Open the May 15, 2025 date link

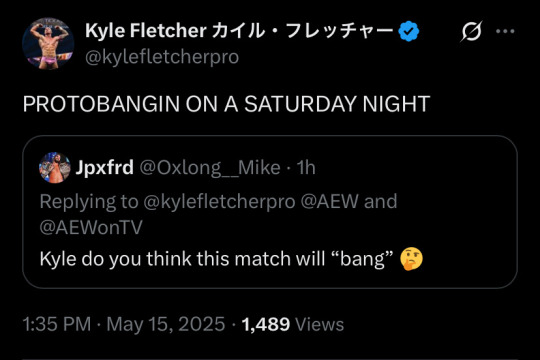(x=166, y=324)
